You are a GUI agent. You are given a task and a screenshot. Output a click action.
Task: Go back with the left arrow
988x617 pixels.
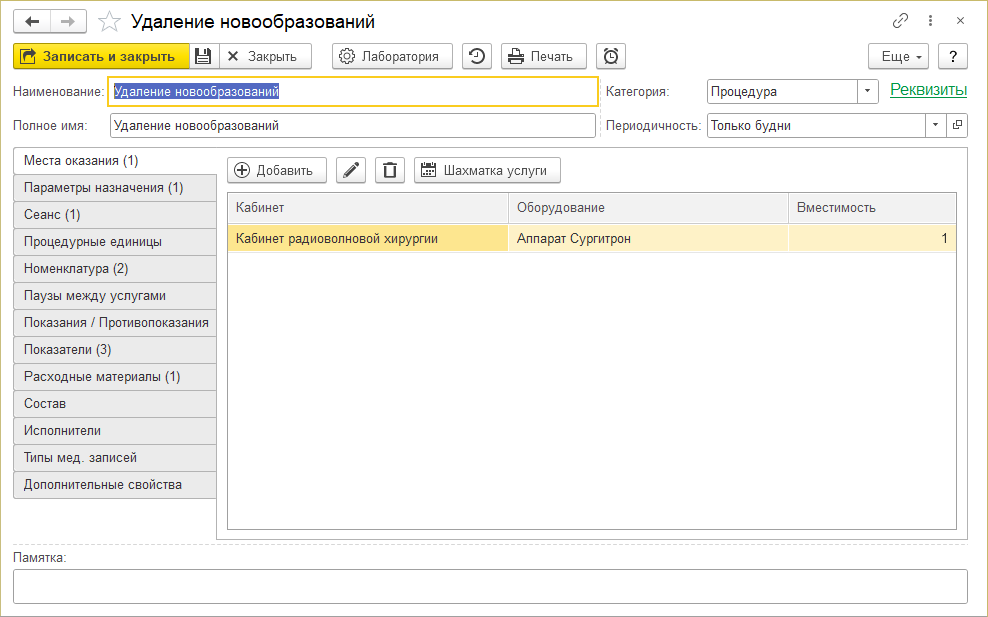click(32, 21)
